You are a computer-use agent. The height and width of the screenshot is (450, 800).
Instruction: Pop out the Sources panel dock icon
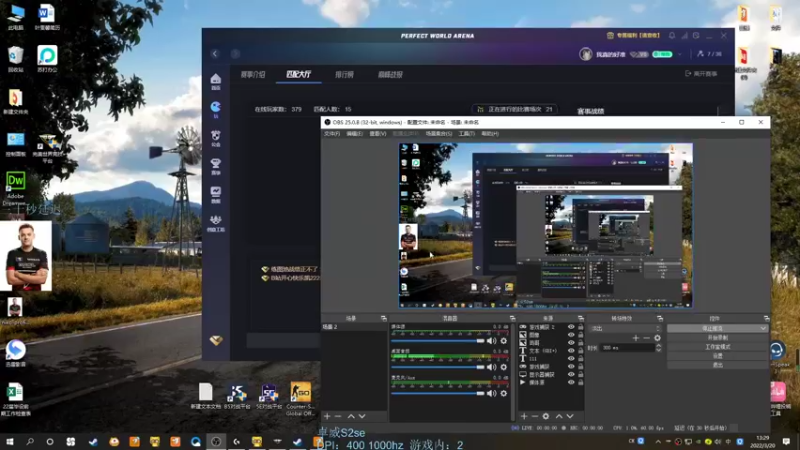pos(580,318)
